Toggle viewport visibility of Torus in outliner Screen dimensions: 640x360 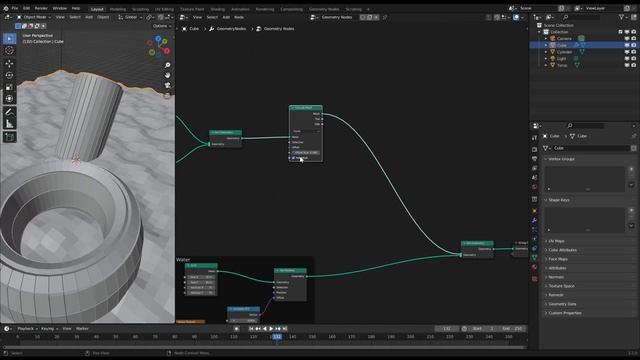[627, 65]
